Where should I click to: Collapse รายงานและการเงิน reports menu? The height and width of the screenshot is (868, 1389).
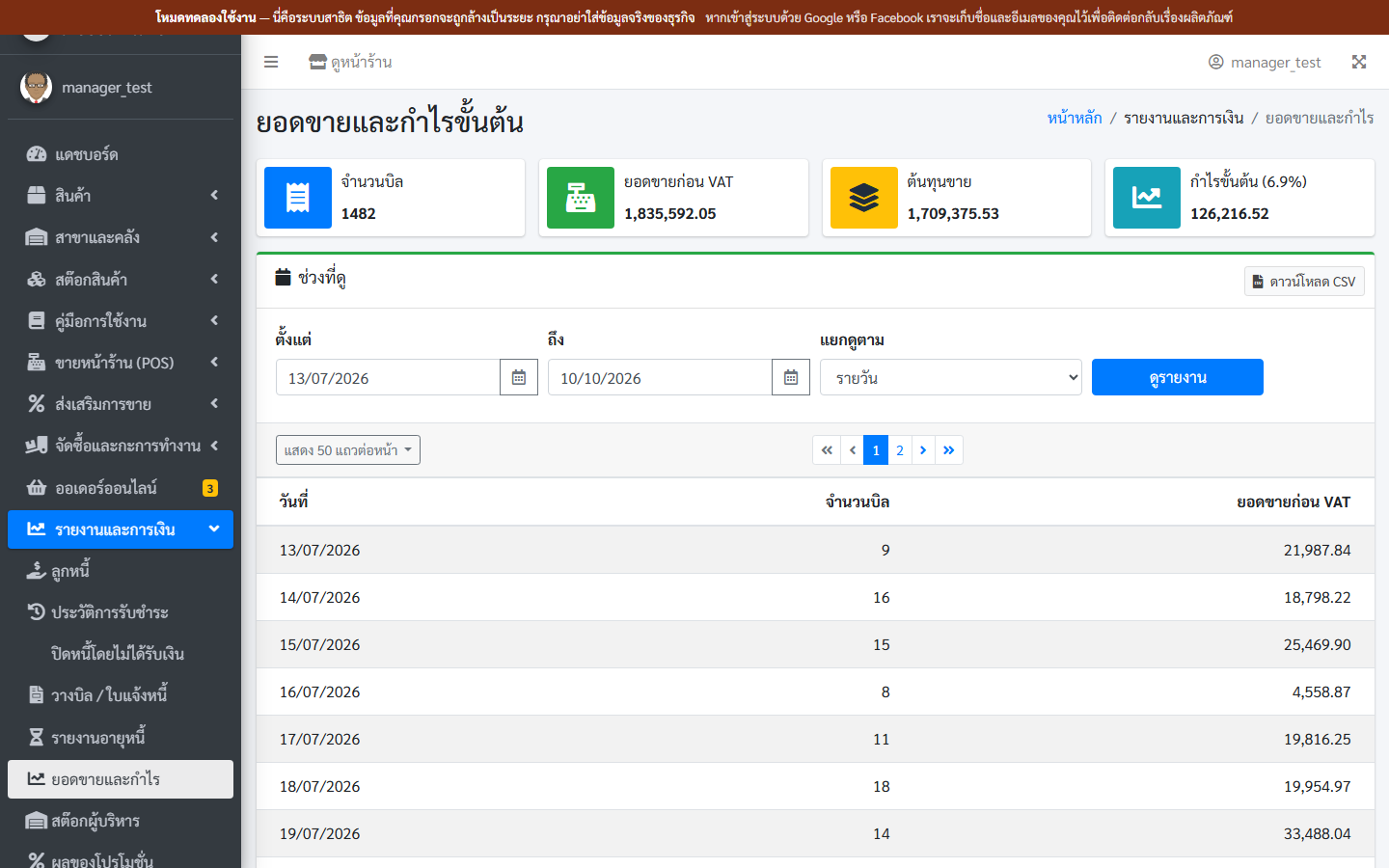[121, 529]
